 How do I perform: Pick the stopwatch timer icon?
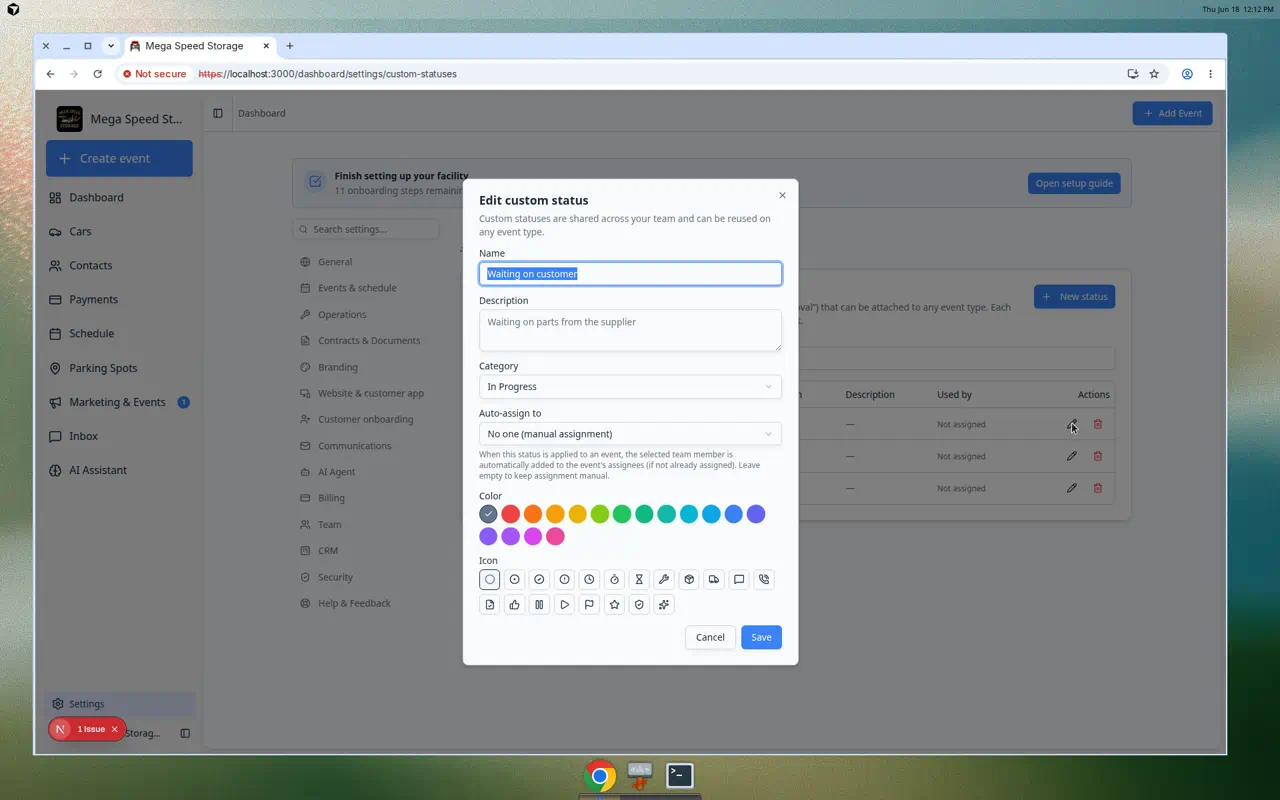click(x=614, y=579)
